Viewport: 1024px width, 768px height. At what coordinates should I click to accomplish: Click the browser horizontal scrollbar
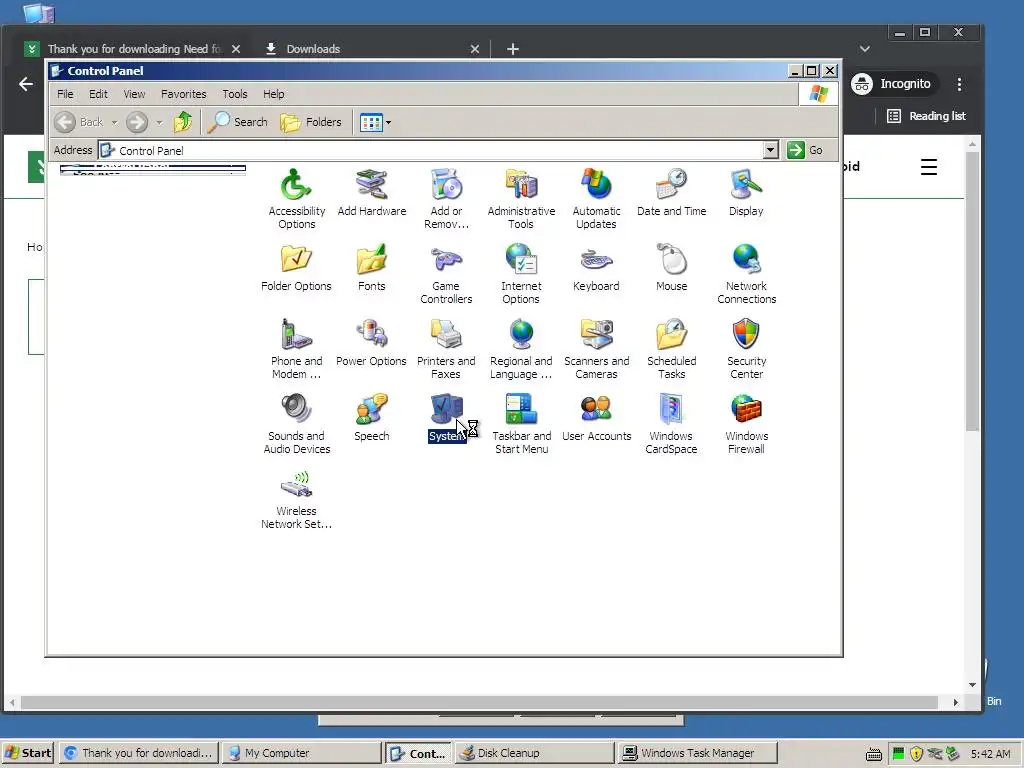coord(479,703)
